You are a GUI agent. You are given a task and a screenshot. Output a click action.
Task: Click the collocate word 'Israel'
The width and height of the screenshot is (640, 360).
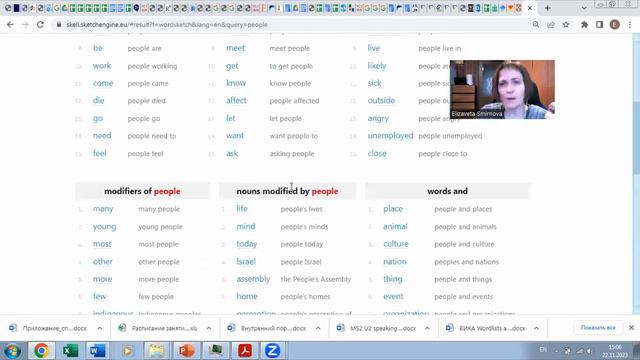click(246, 262)
